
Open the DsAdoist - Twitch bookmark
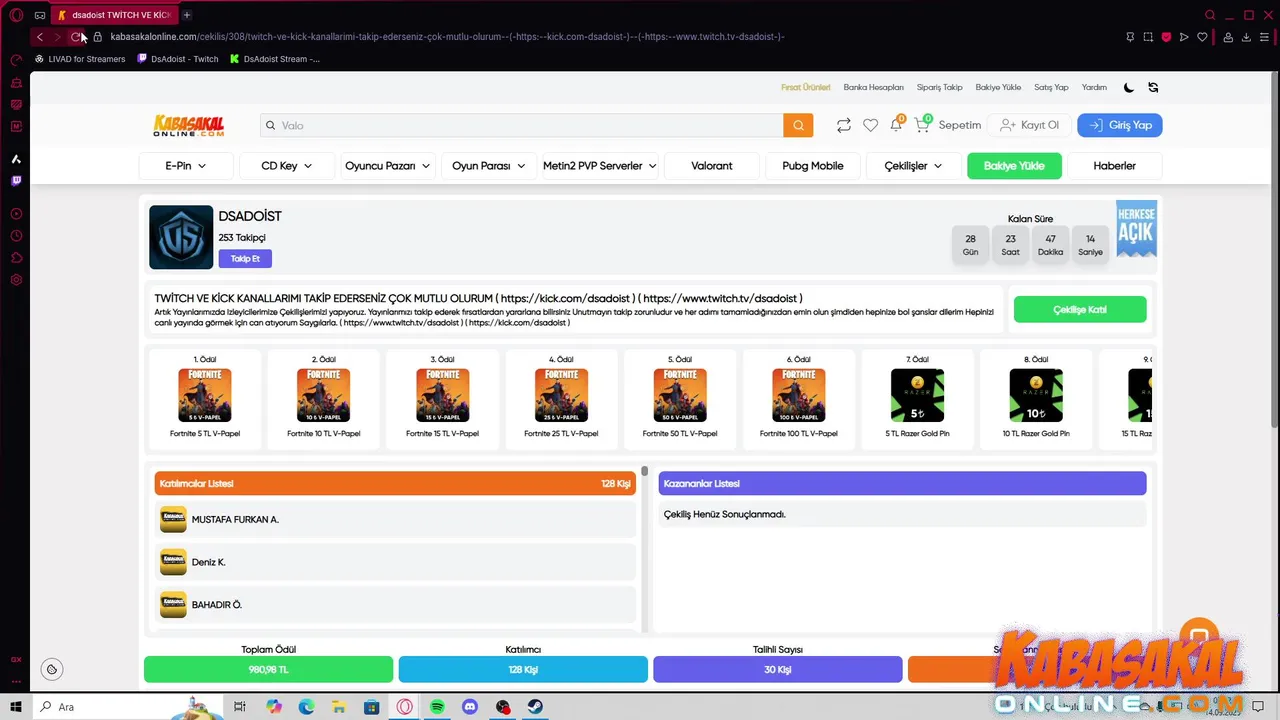pyautogui.click(x=178, y=59)
